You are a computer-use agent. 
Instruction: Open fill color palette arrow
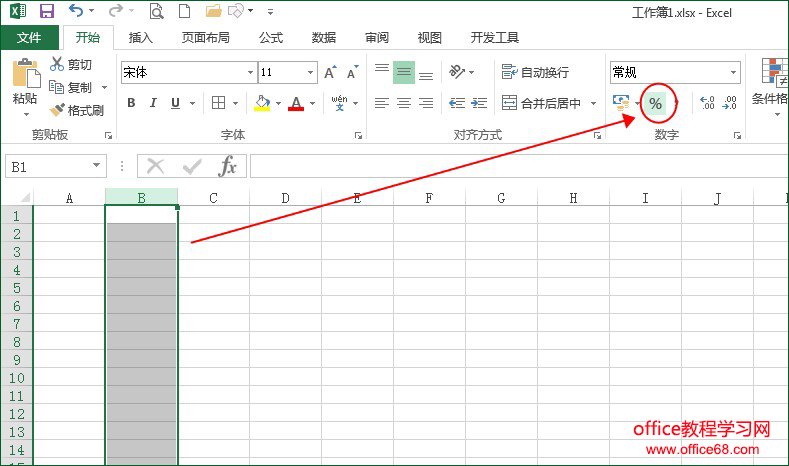[278, 103]
